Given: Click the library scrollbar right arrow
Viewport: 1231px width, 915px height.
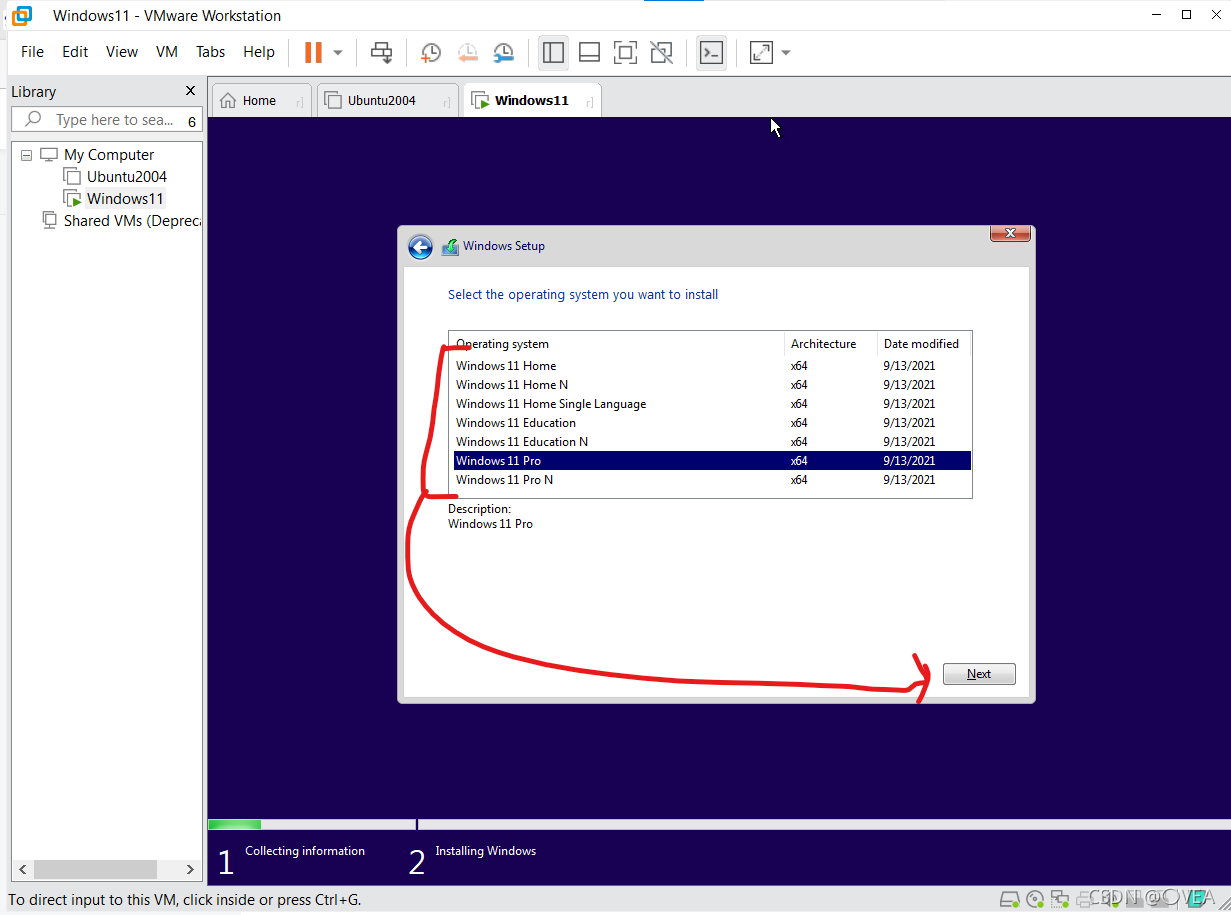Looking at the screenshot, I should coord(190,869).
